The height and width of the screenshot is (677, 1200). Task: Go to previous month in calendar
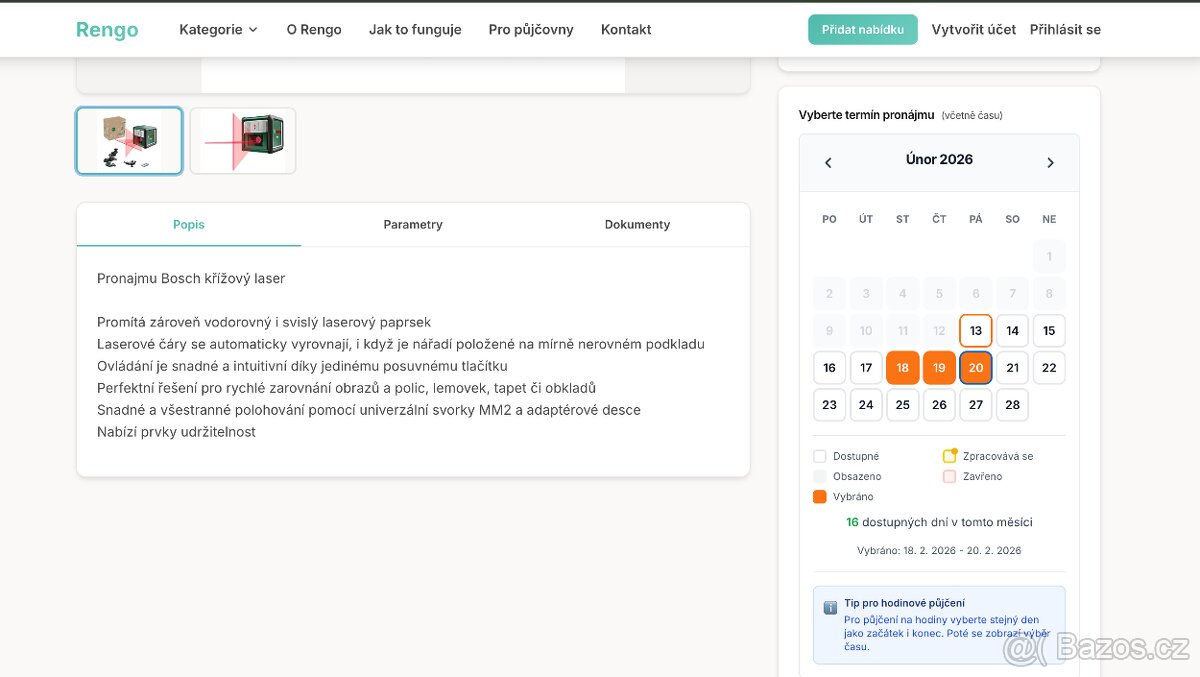click(828, 163)
